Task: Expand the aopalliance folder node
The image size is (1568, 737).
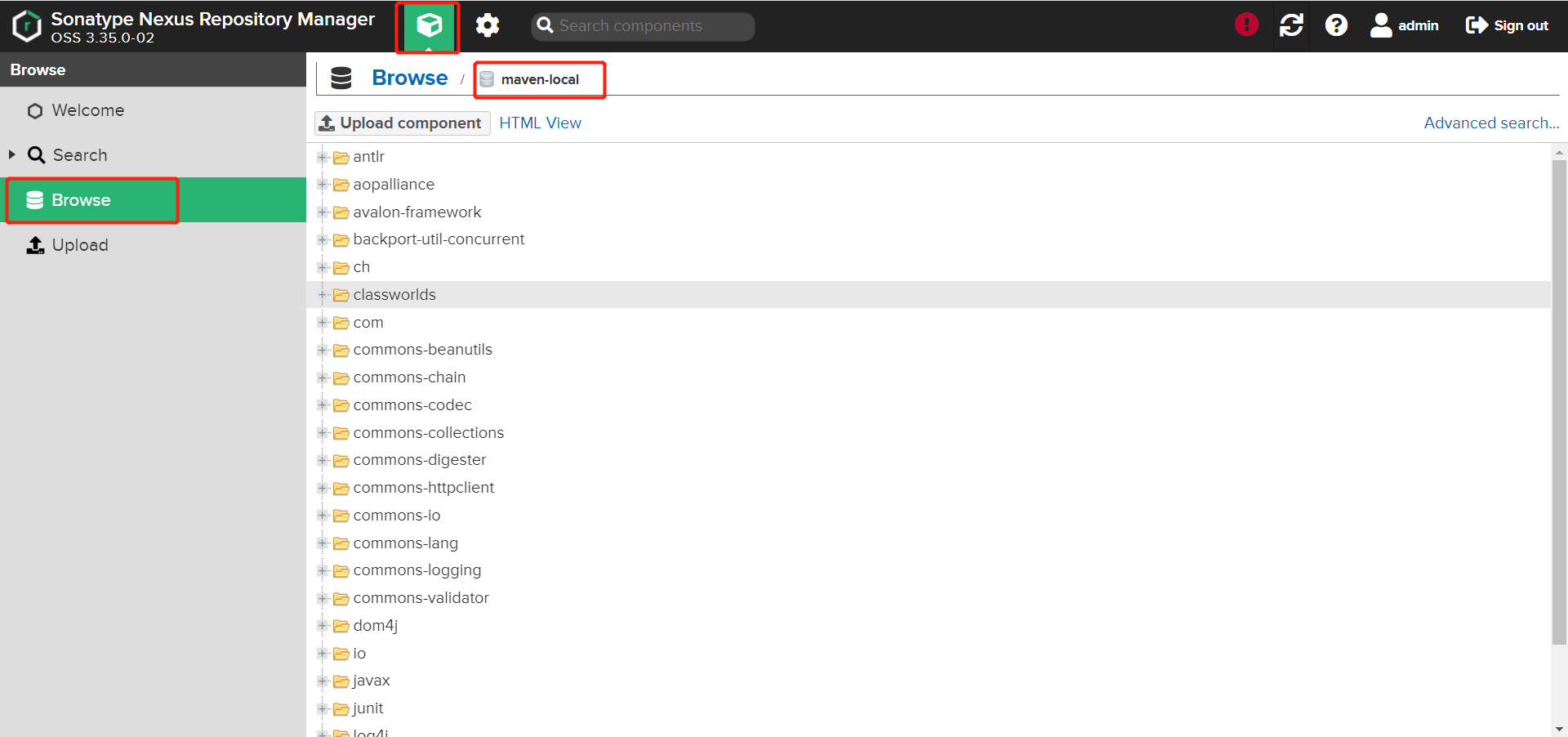Action: pos(323,185)
